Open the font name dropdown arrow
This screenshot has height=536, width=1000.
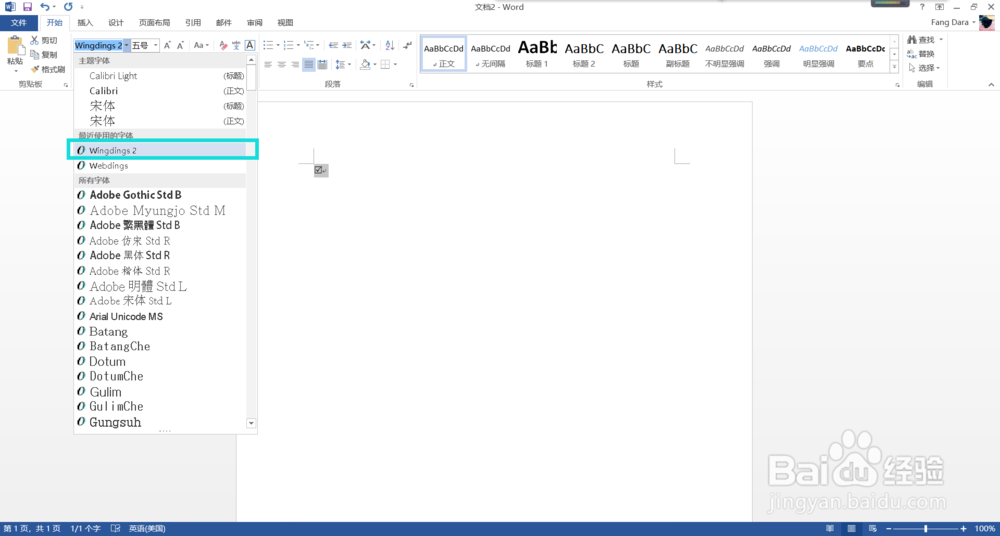(x=127, y=45)
